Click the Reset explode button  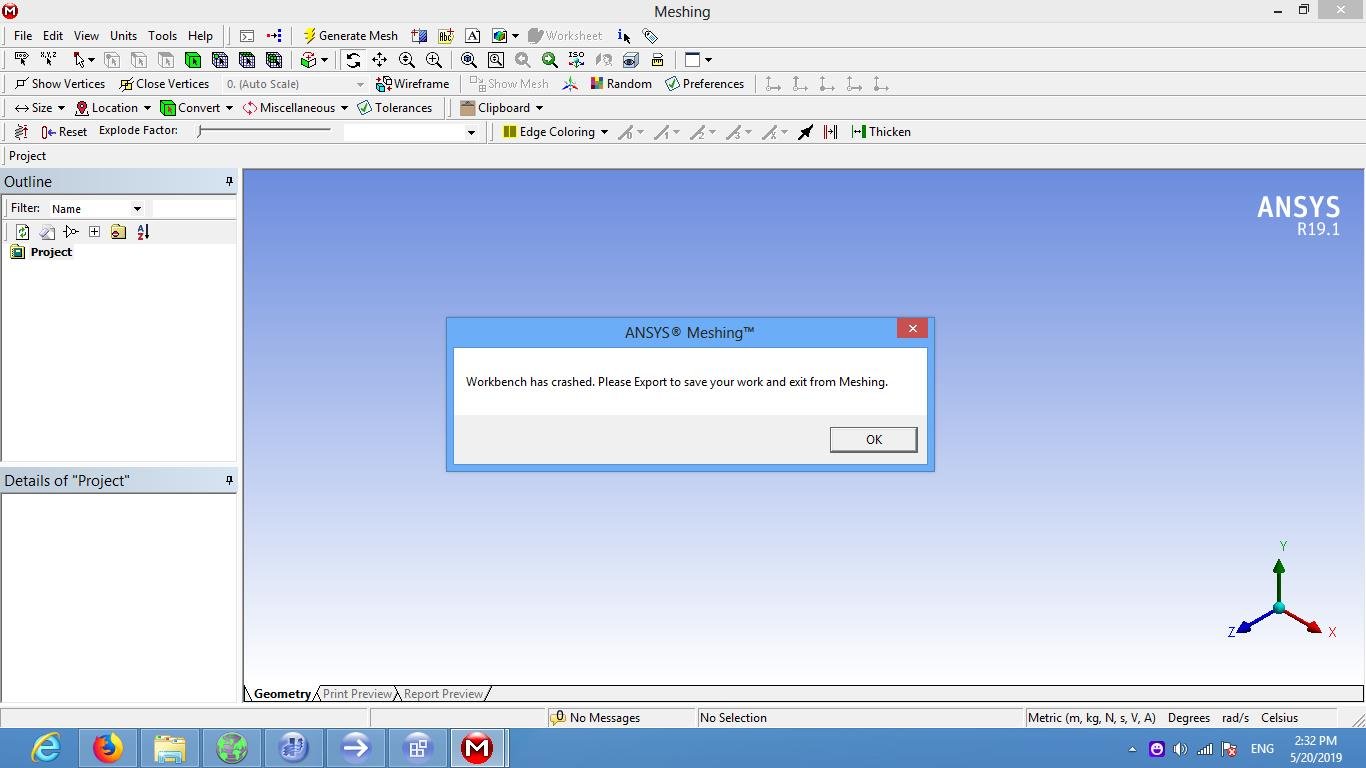coord(64,132)
